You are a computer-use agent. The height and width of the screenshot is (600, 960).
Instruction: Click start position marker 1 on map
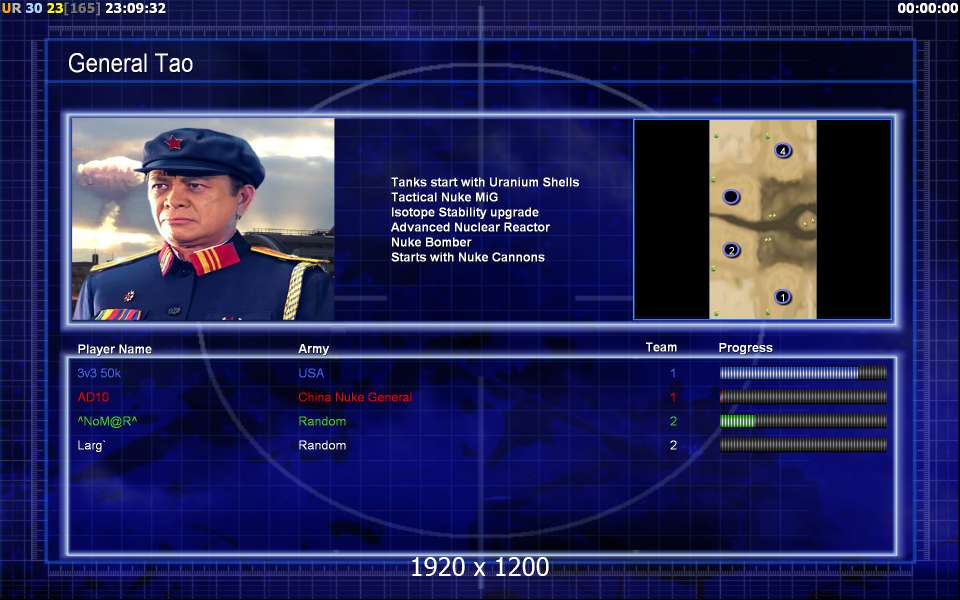click(x=782, y=297)
